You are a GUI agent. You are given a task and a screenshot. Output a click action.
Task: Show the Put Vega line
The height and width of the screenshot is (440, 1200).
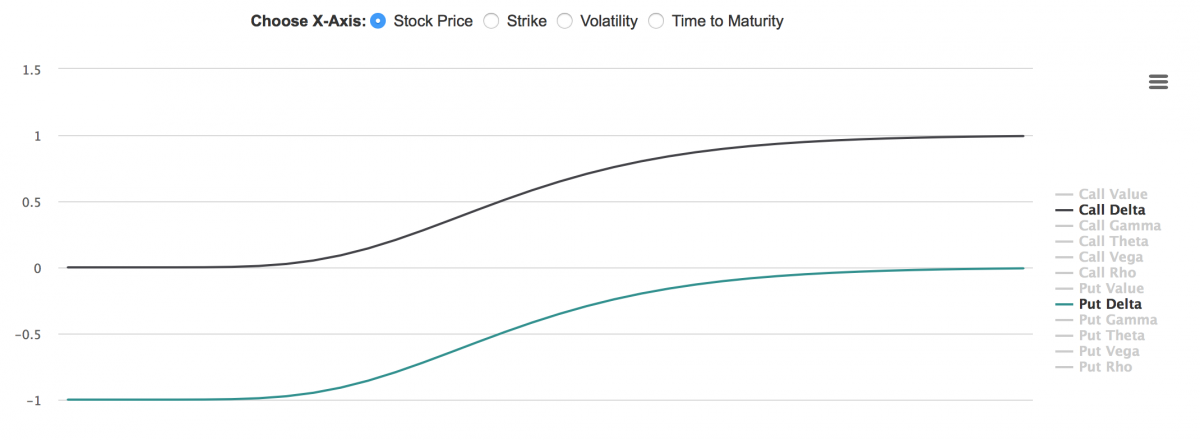(1110, 351)
